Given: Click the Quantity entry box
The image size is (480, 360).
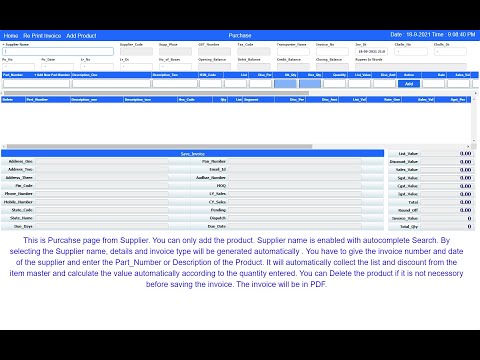Looking at the screenshot, I should tap(334, 83).
